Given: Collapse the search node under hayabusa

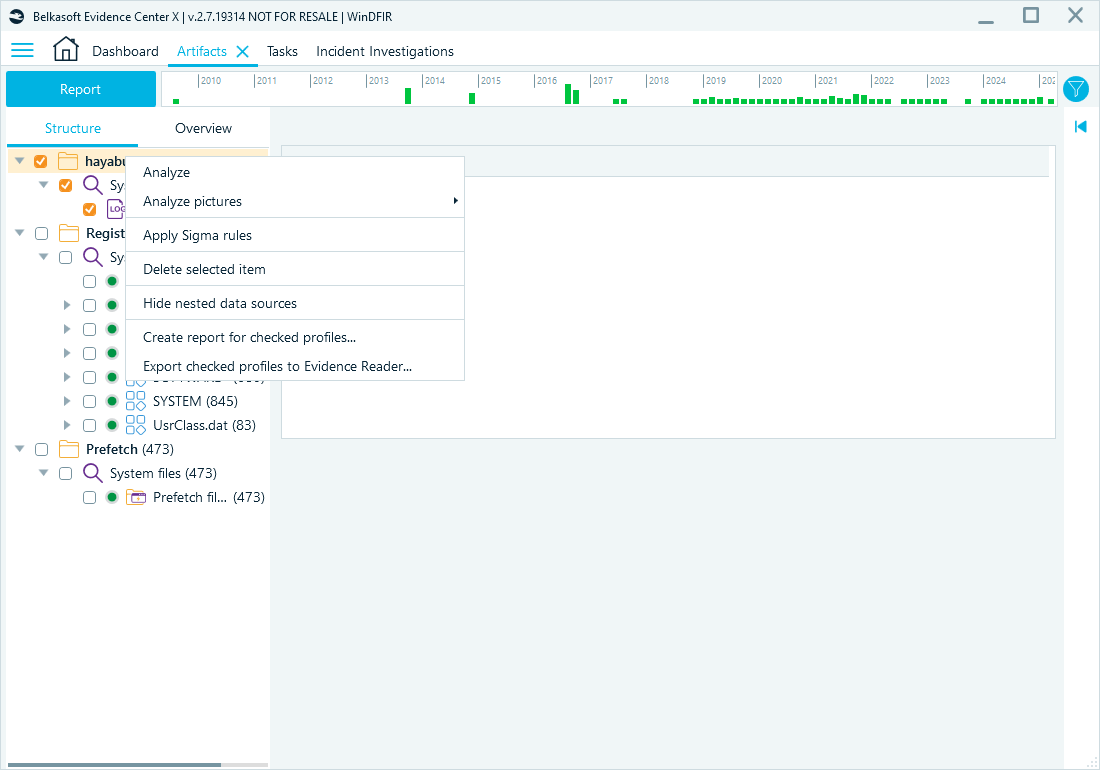Looking at the screenshot, I should 43,185.
